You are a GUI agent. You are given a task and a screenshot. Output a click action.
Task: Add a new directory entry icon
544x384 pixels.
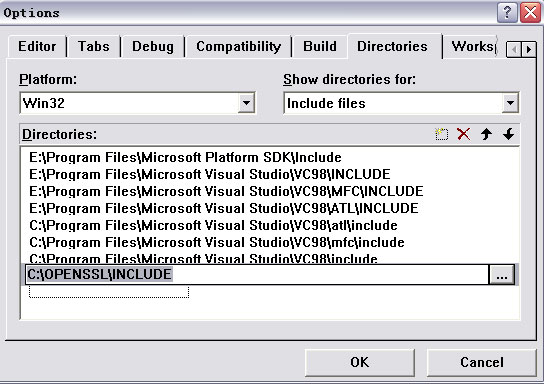pyautogui.click(x=442, y=134)
